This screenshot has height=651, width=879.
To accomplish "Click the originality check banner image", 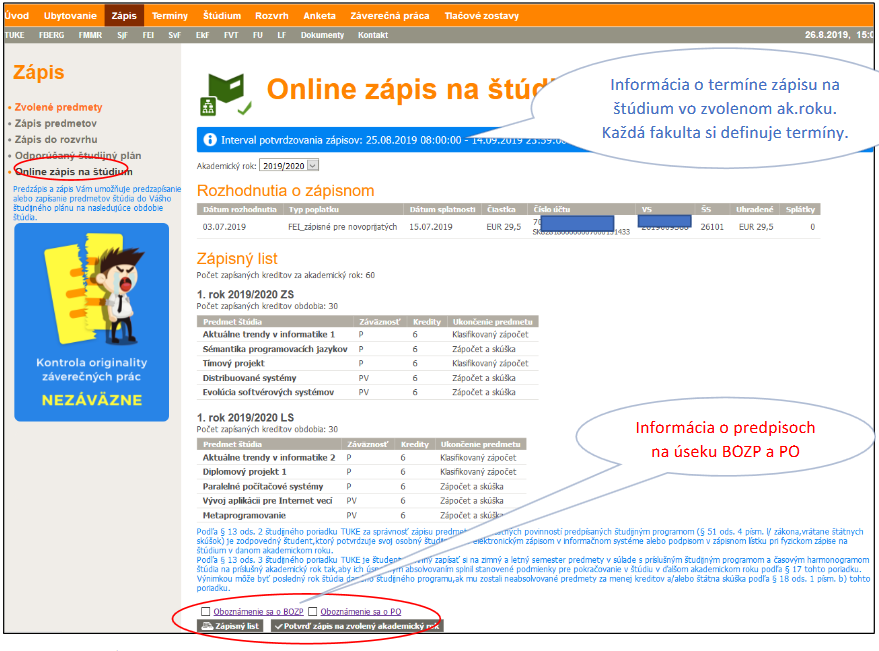I will point(92,323).
